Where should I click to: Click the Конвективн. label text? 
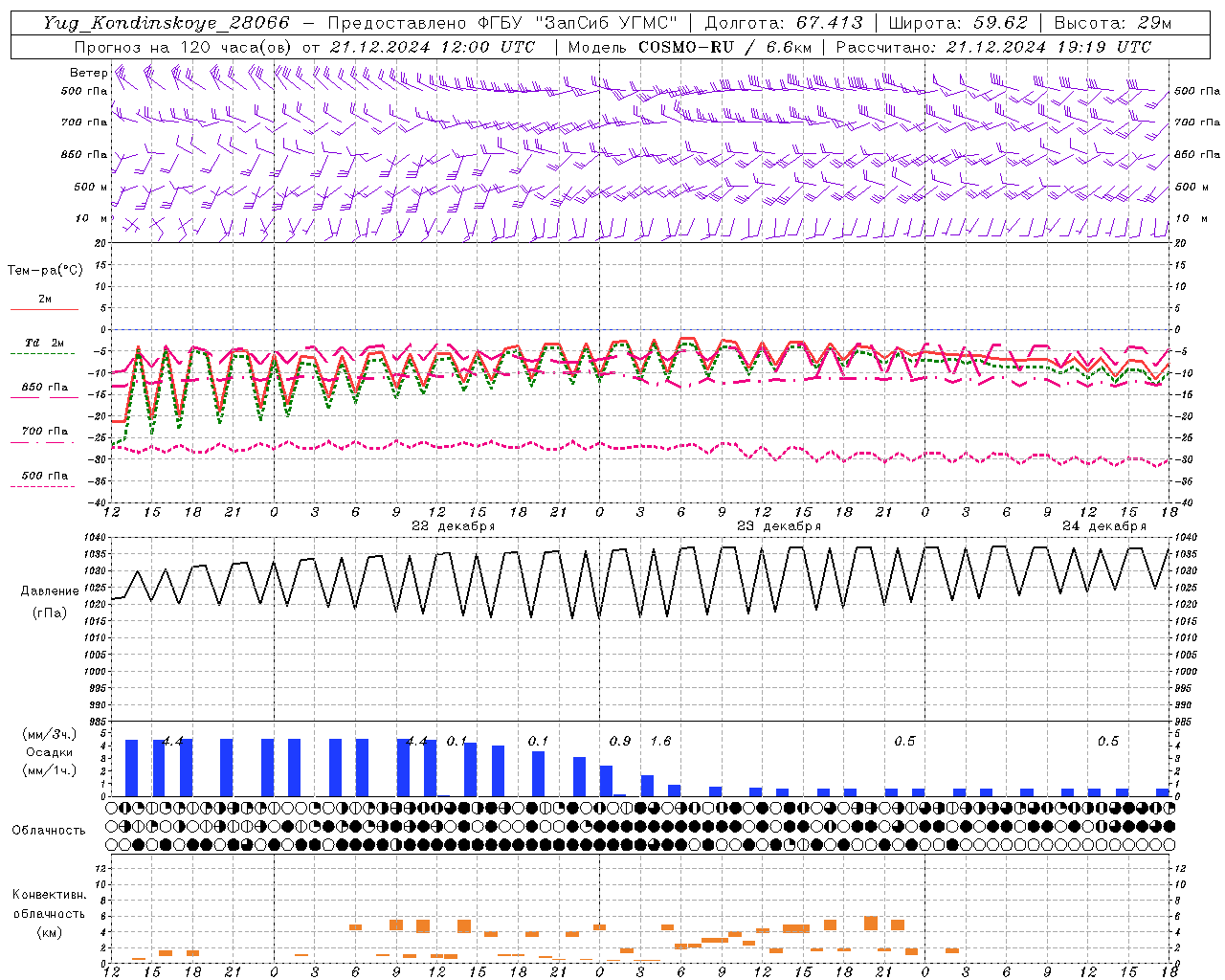50,895
